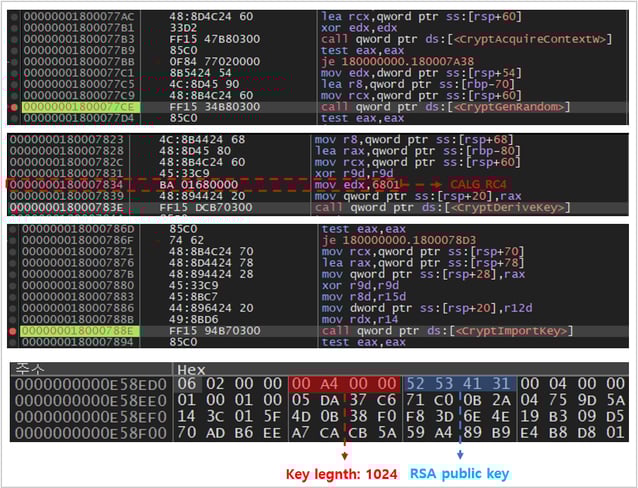Click opcode bytes 44:896424 20
The width and height of the screenshot is (638, 488).
[211, 308]
